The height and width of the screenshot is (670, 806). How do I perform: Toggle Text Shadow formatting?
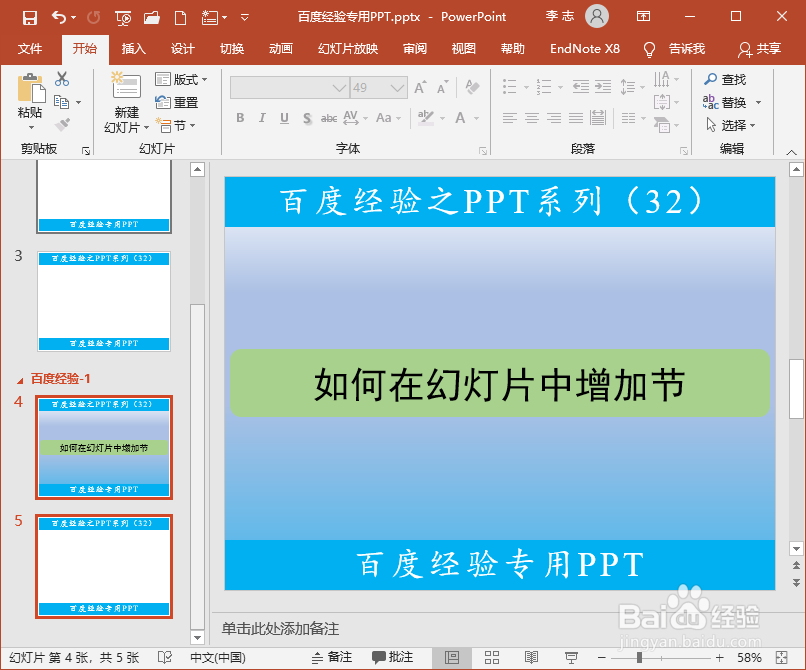[307, 118]
